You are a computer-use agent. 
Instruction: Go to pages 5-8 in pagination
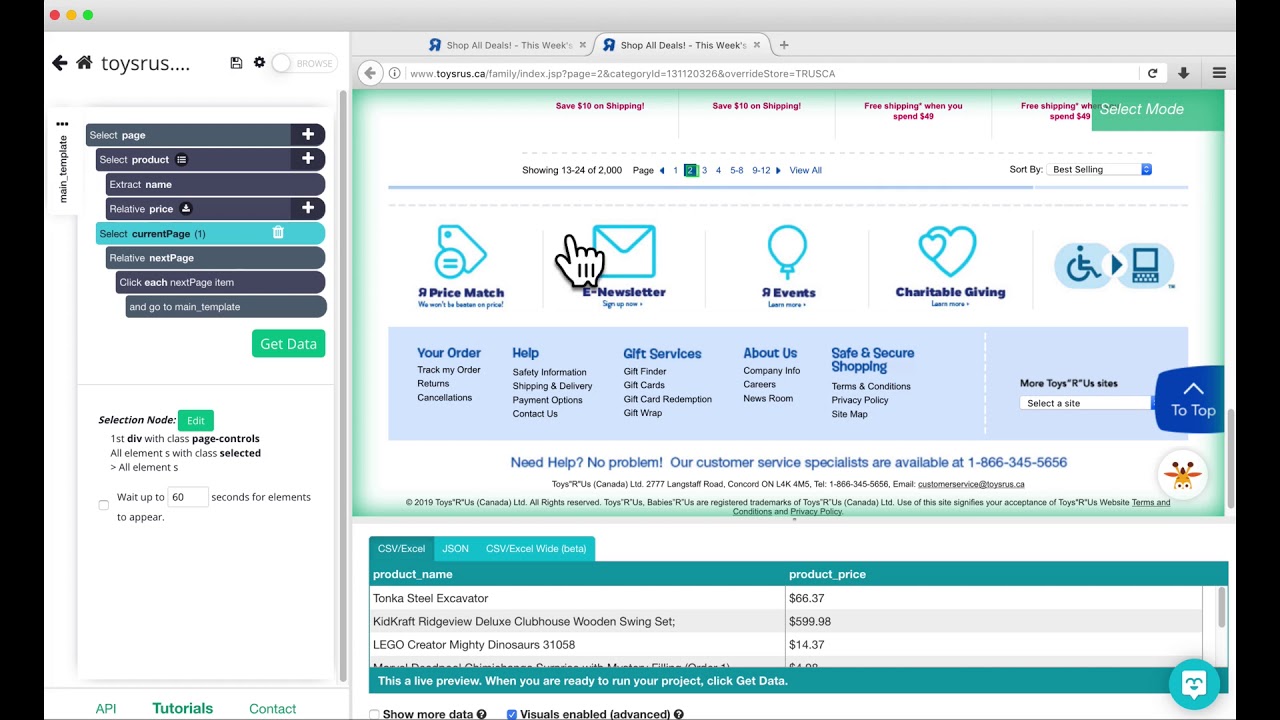pos(736,170)
